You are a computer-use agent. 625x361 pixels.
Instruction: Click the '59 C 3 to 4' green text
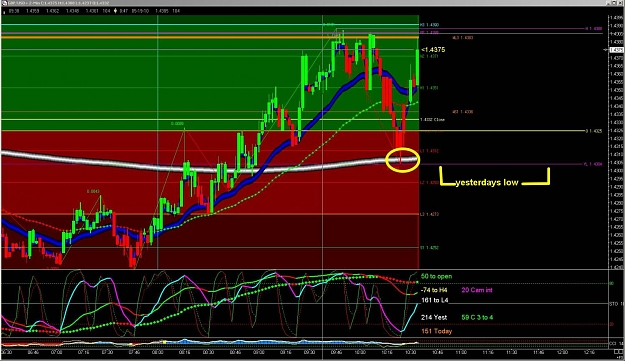477,318
